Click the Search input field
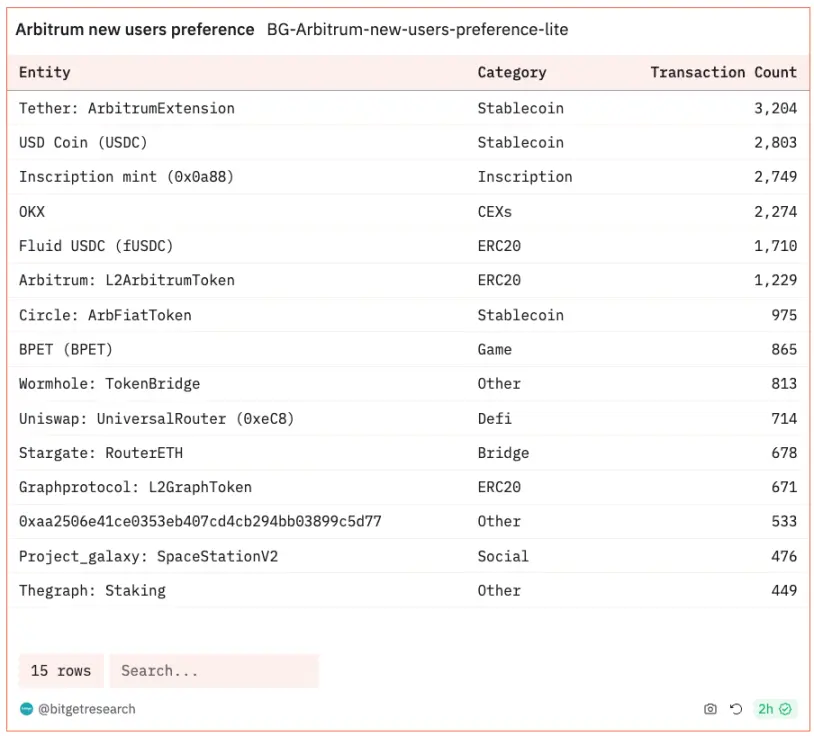 pos(214,671)
